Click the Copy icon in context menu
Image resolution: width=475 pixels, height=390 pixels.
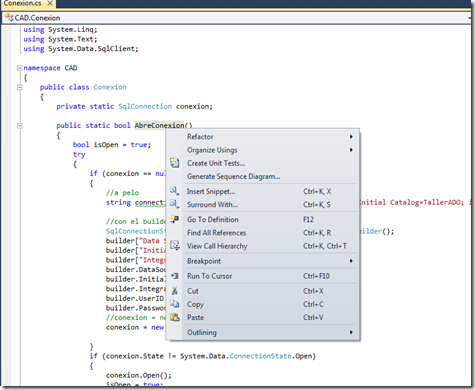175,304
